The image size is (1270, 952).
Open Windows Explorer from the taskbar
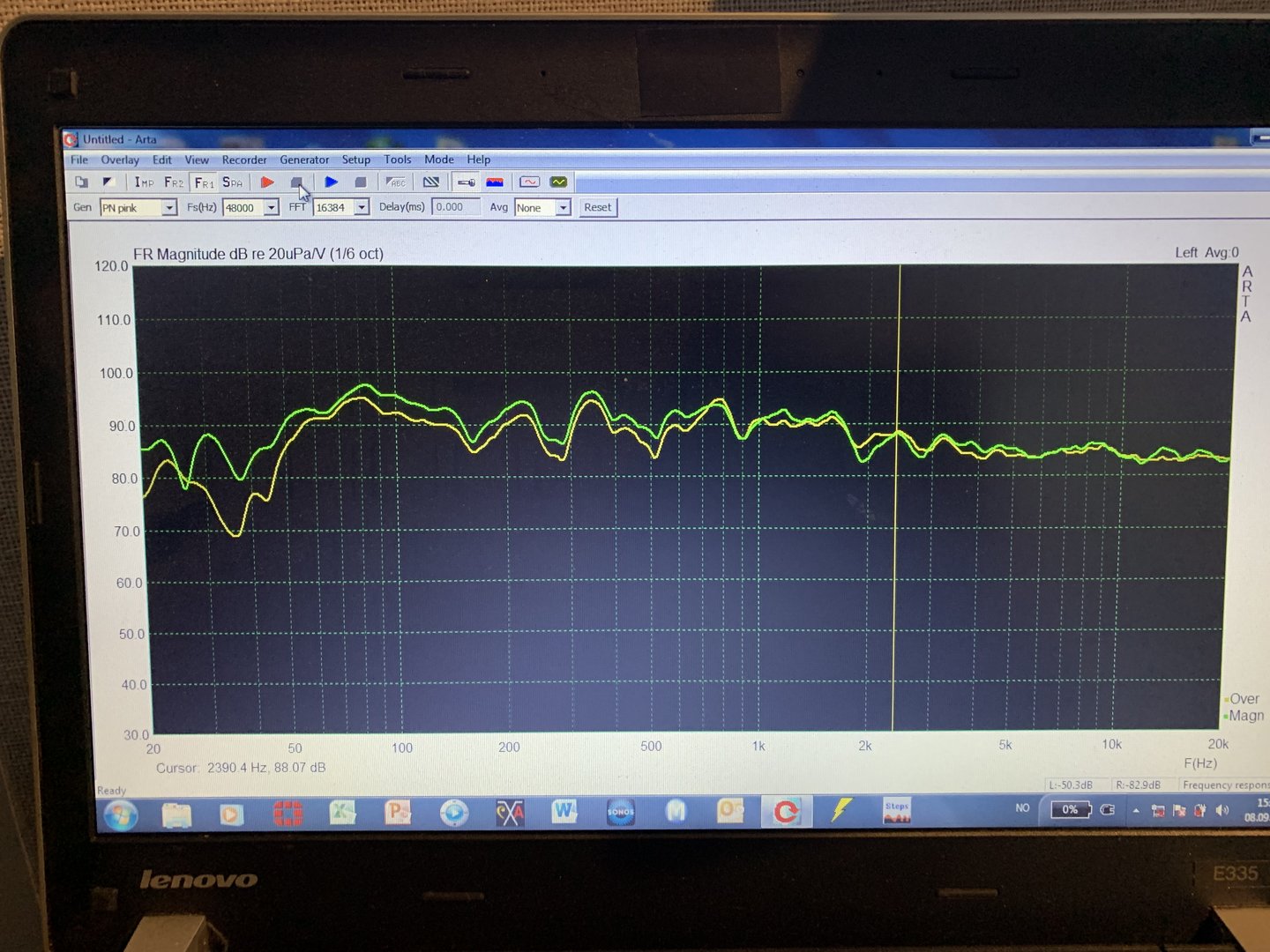pos(176,814)
